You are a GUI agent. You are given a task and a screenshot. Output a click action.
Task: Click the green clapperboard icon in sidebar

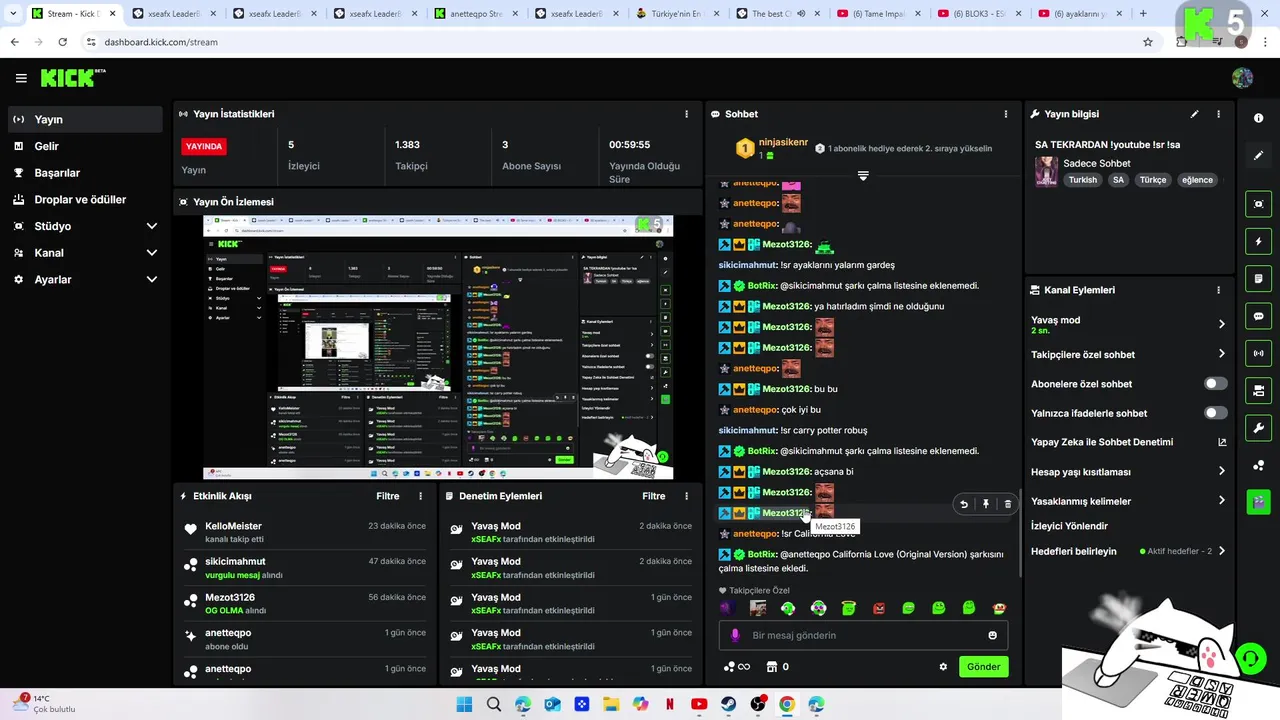pos(1258,502)
